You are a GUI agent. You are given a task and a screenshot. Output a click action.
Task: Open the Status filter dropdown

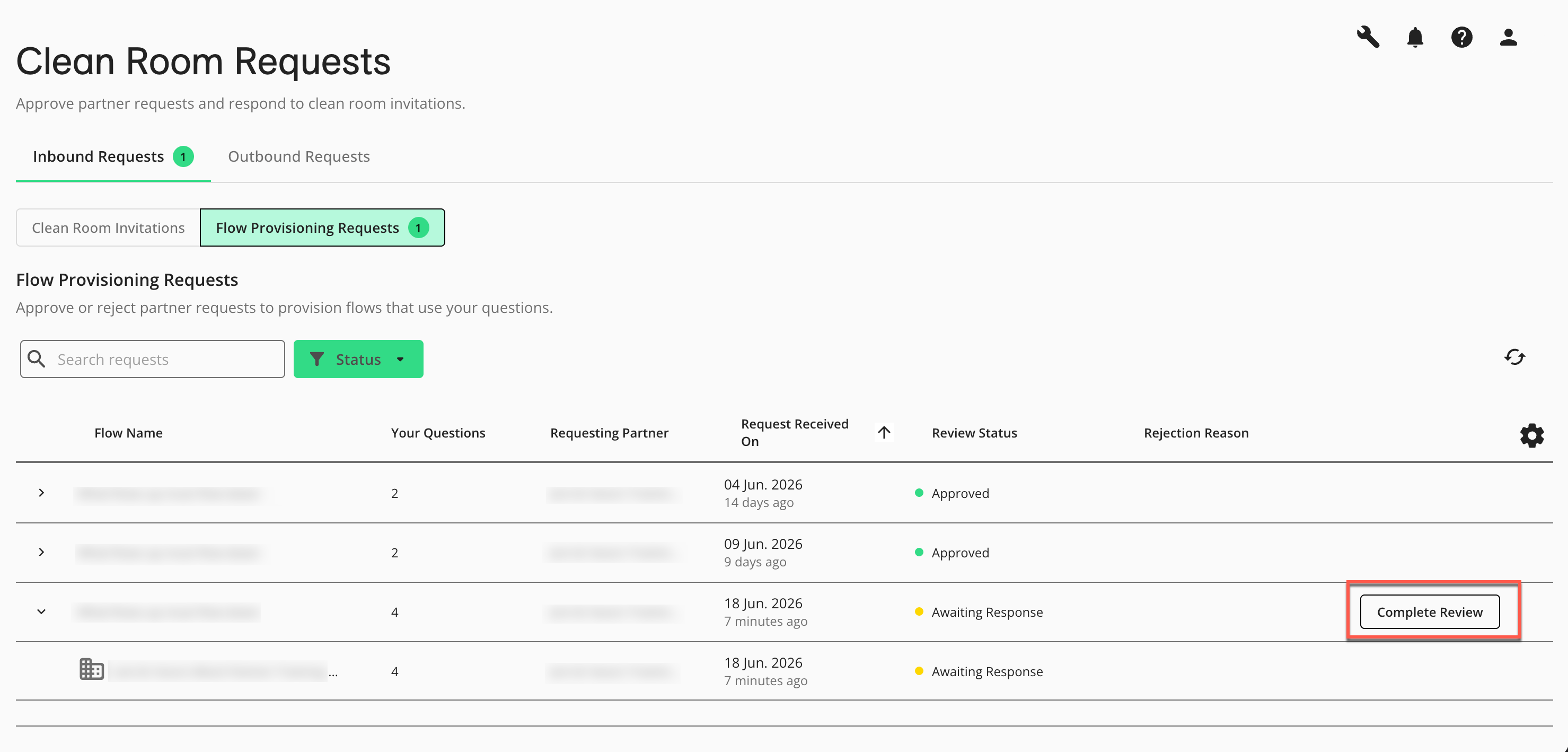coord(358,359)
